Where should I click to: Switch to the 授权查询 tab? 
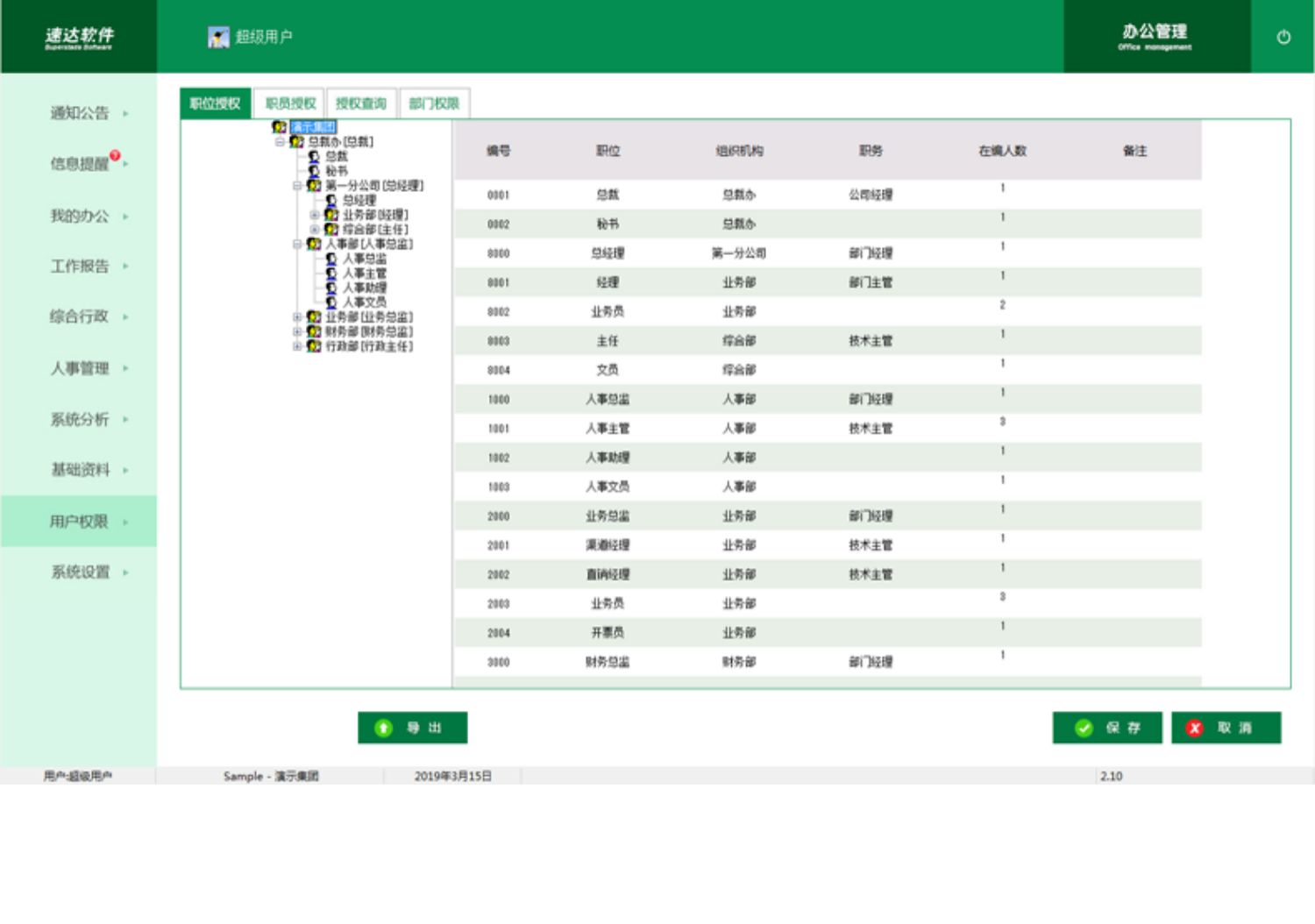coord(361,103)
